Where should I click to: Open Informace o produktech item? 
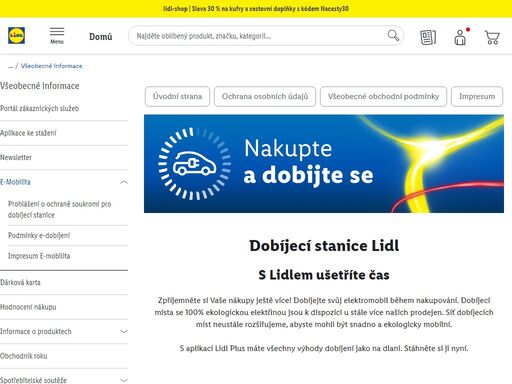36,331
